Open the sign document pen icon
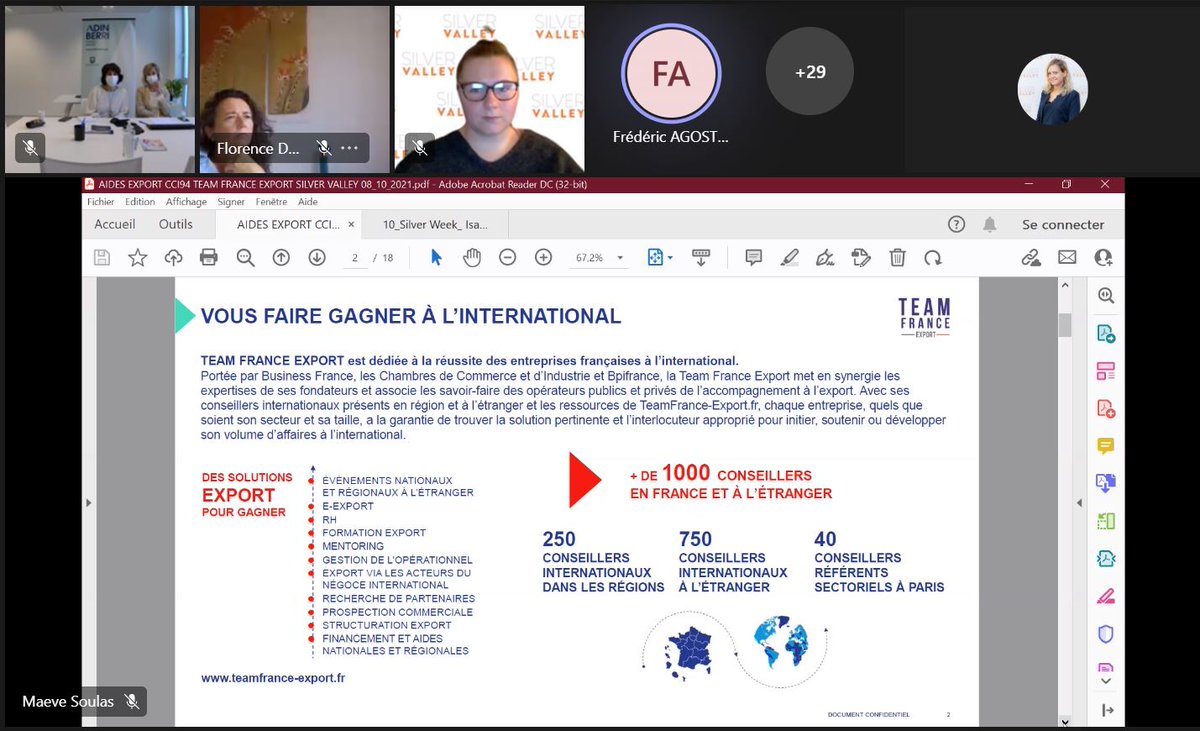The width and height of the screenshot is (1200, 731). 825,257
